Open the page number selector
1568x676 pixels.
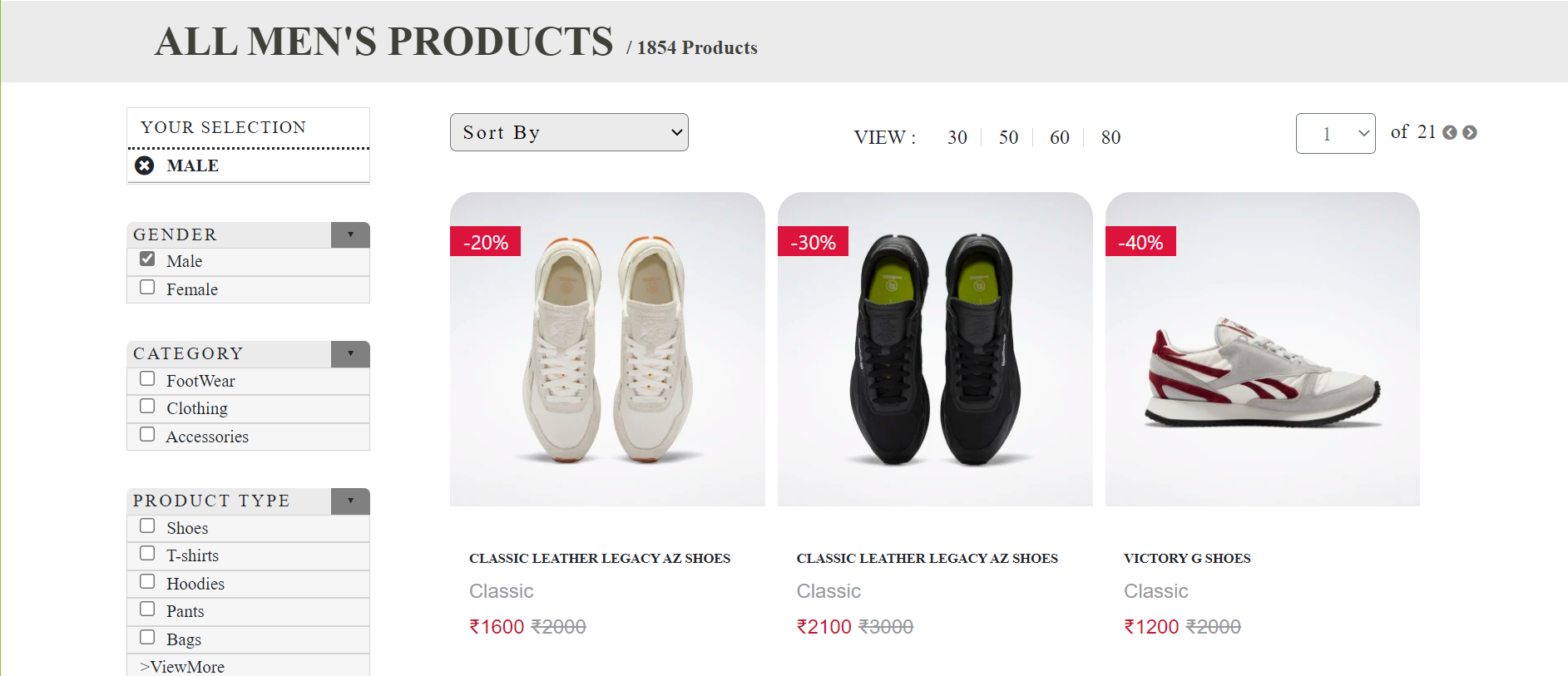click(1335, 133)
